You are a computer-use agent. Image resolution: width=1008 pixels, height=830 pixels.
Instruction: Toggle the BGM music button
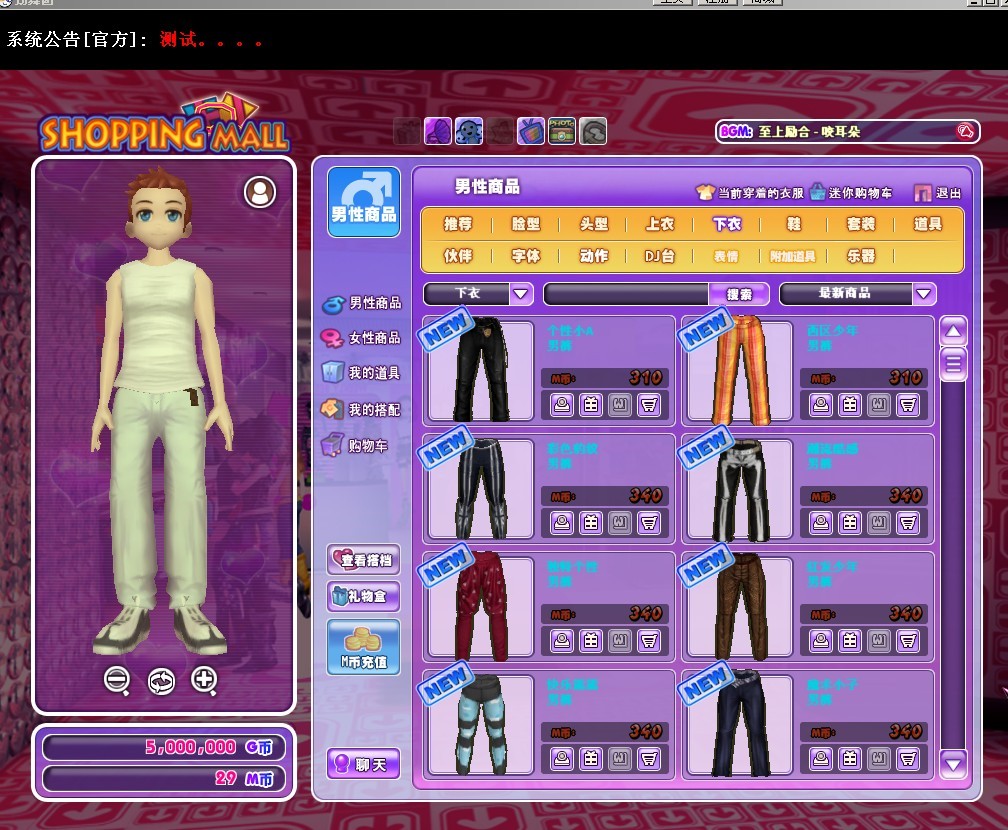tap(965, 131)
